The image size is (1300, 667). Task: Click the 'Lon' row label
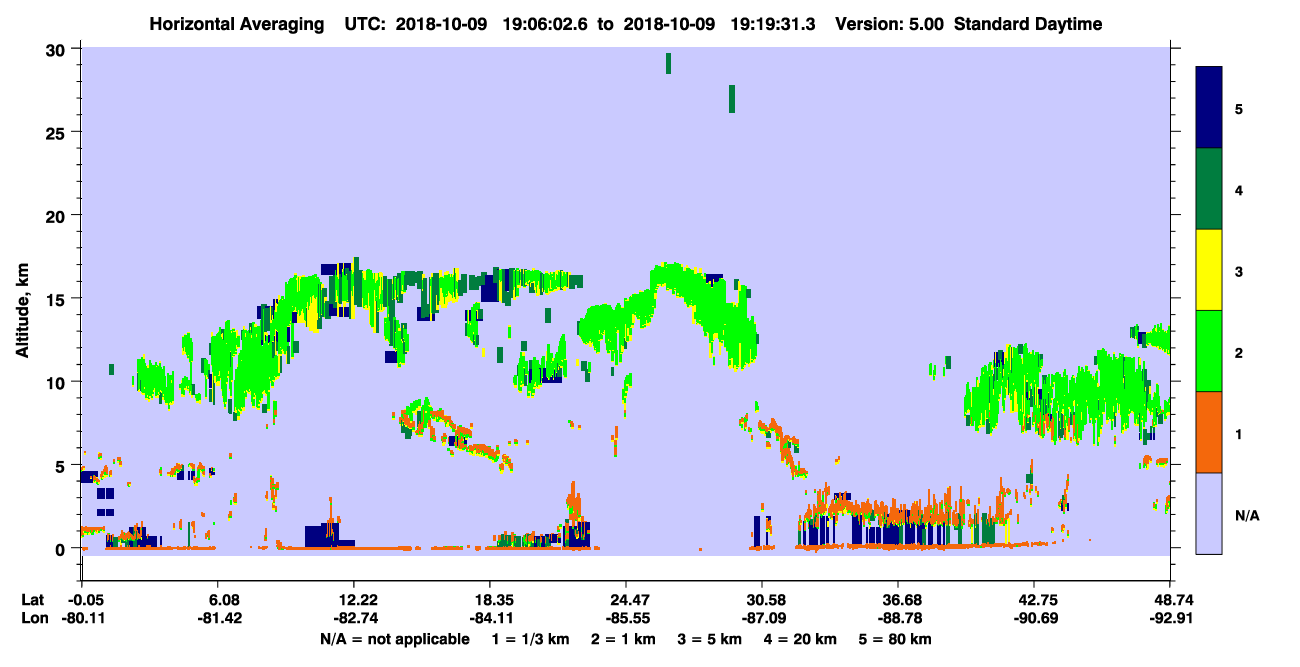pyautogui.click(x=33, y=619)
